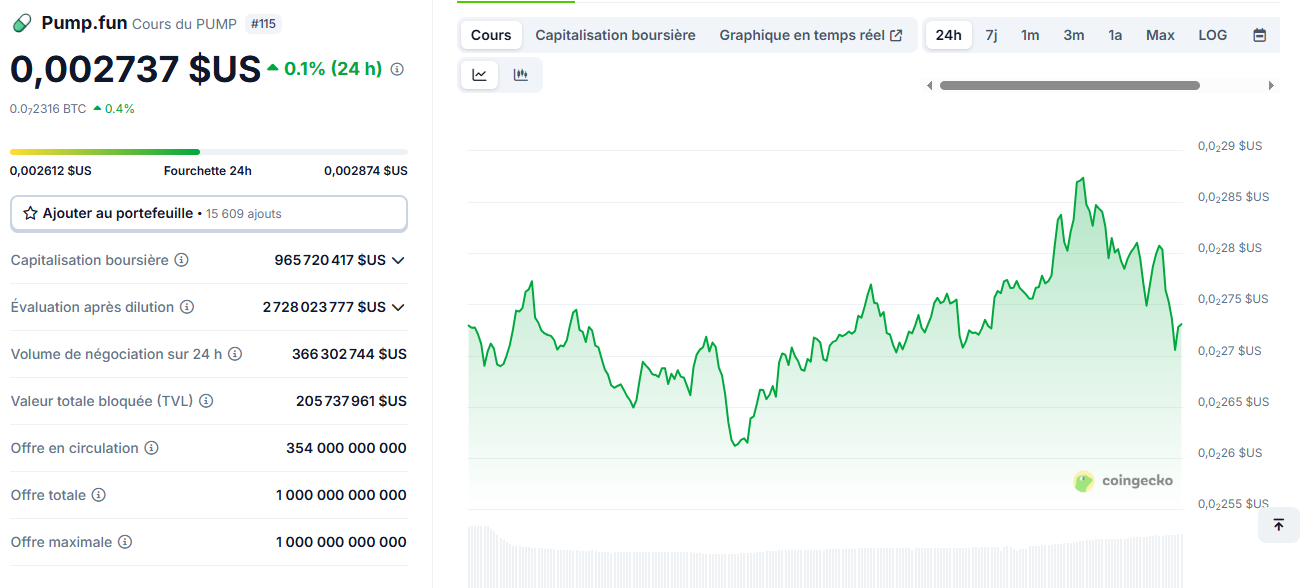Click the 2 728 023 777 $US valuation value

324,307
